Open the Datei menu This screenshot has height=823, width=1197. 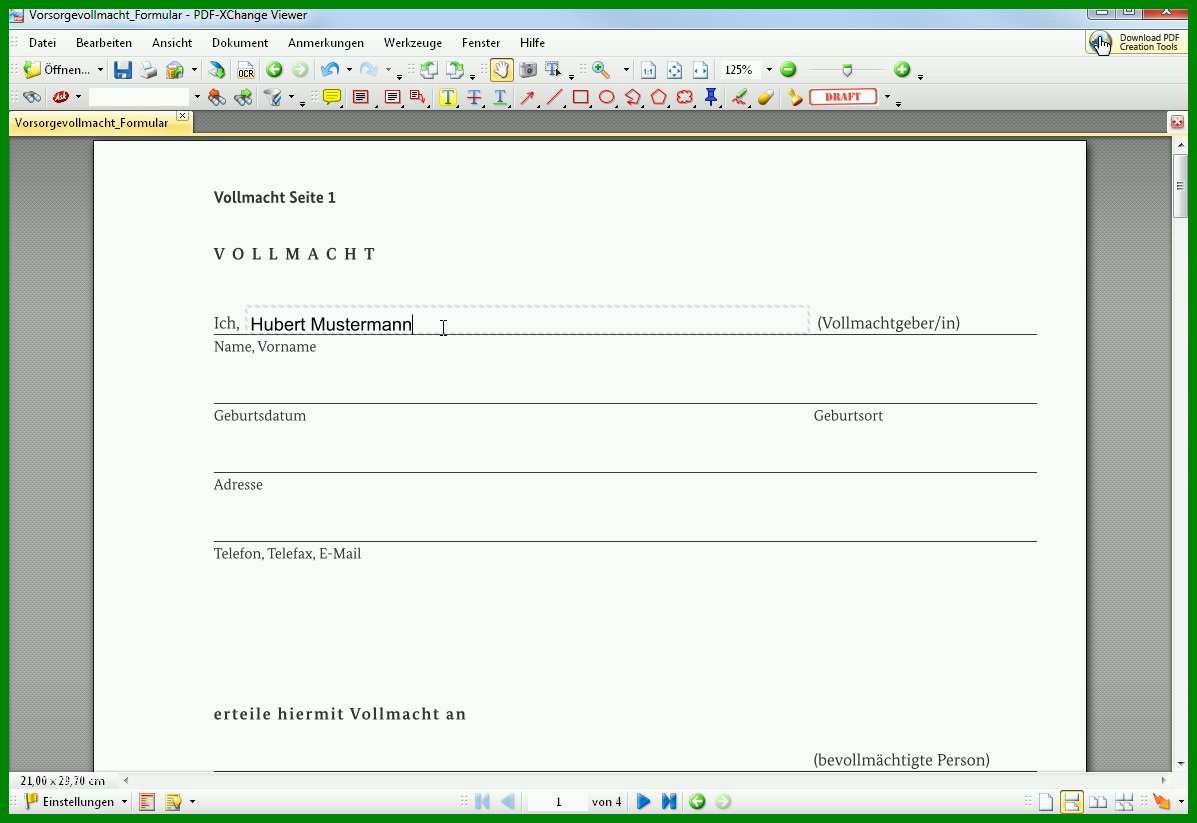(42, 43)
